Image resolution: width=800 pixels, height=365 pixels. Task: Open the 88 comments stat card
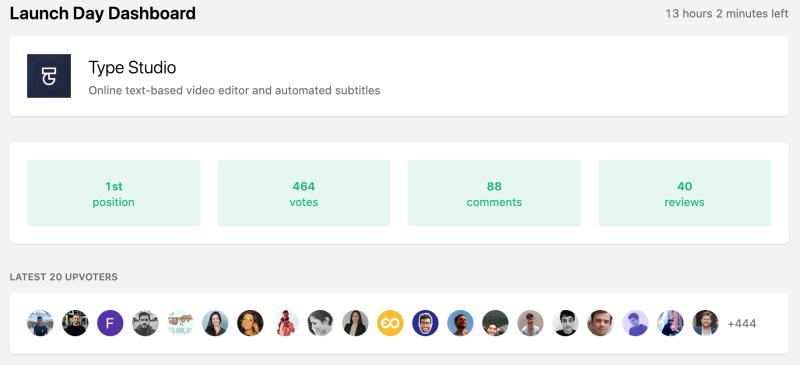(x=494, y=193)
